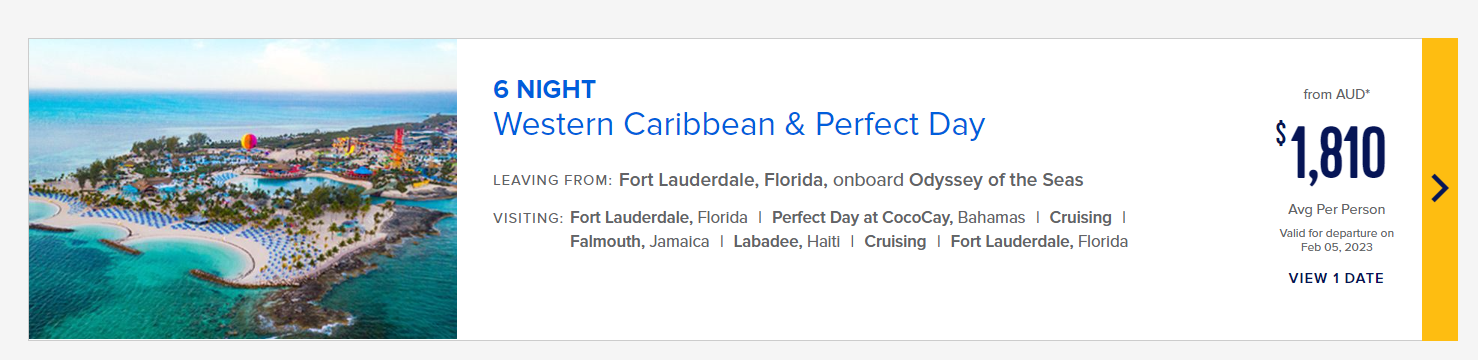Image resolution: width=1478 pixels, height=360 pixels.
Task: Click the VIEW 1 DATE link
Action: [x=1336, y=278]
